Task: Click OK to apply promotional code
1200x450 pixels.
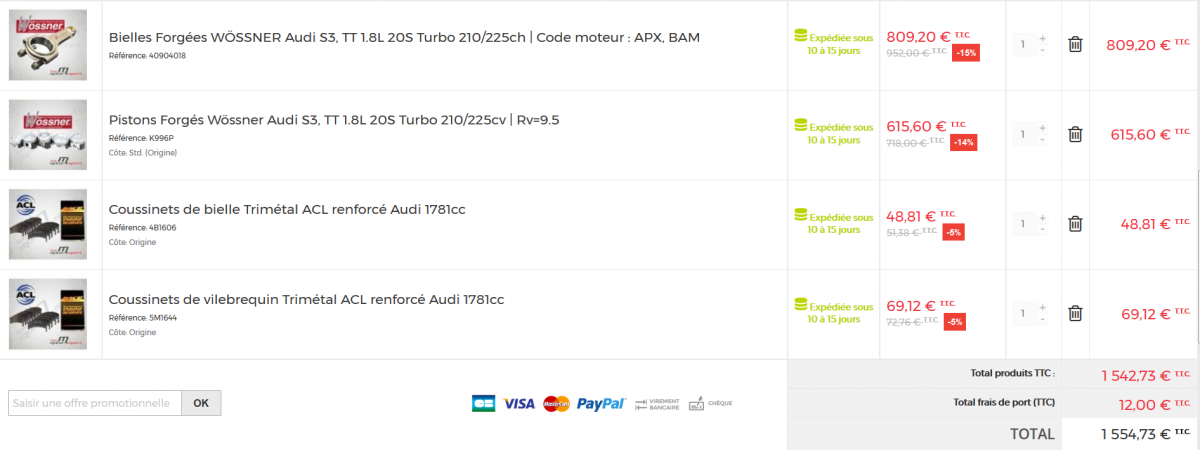Action: pyautogui.click(x=201, y=403)
